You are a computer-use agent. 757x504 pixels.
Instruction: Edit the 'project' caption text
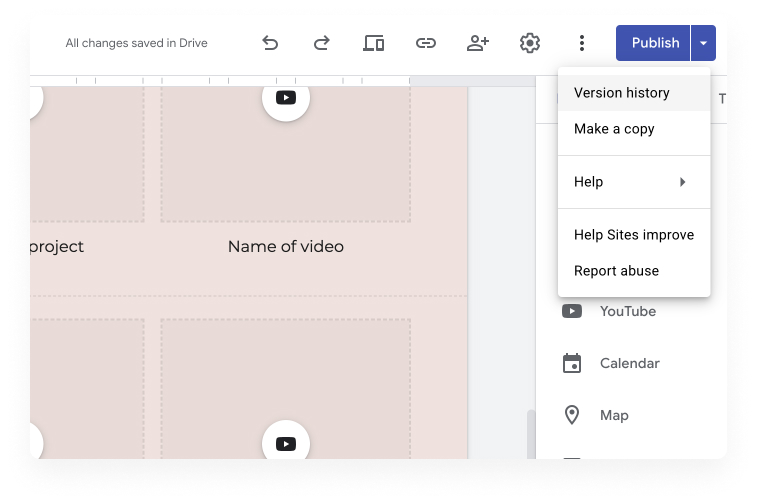(x=57, y=247)
